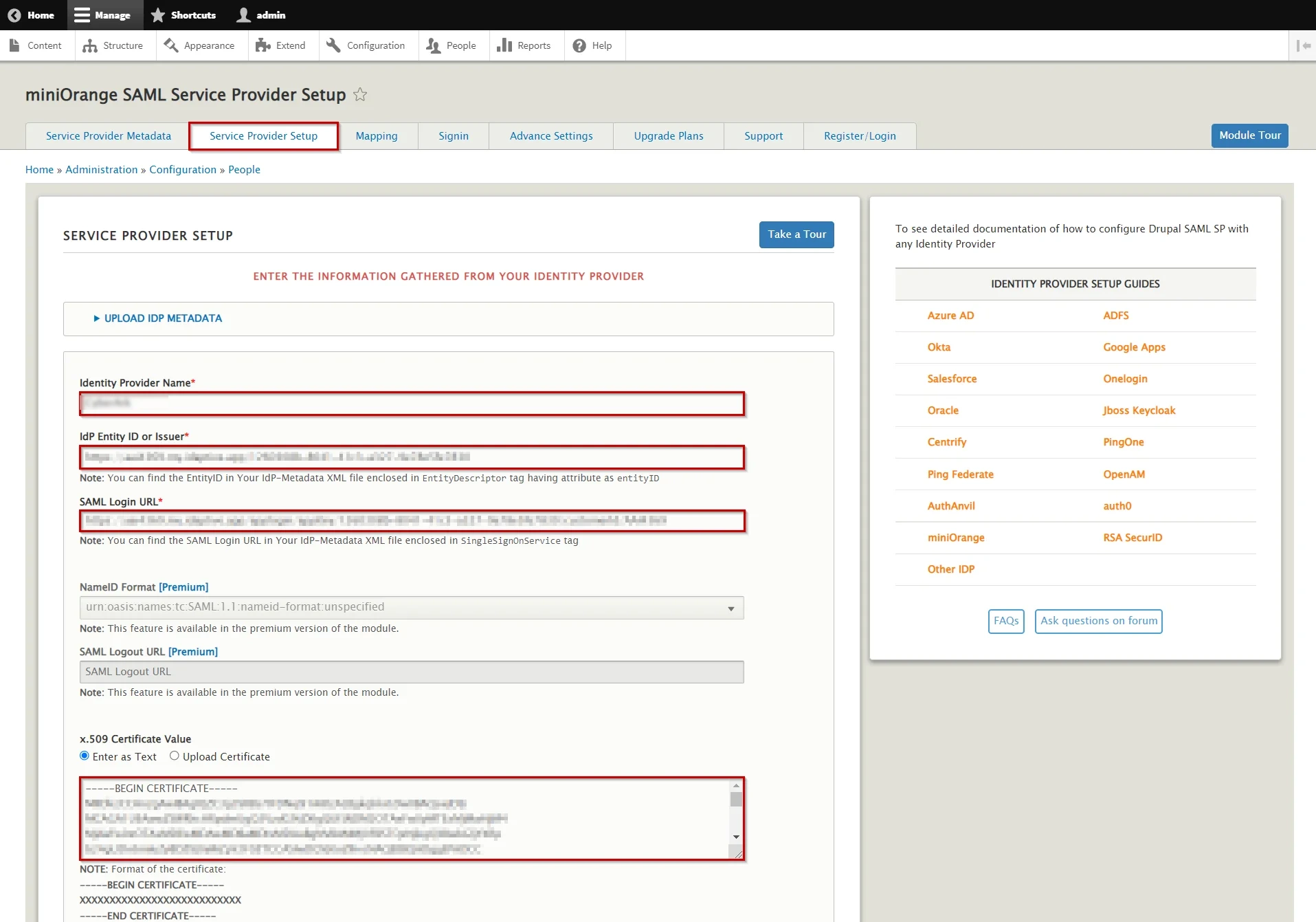Focus the IdP Entity ID or Issuer field

click(412, 457)
